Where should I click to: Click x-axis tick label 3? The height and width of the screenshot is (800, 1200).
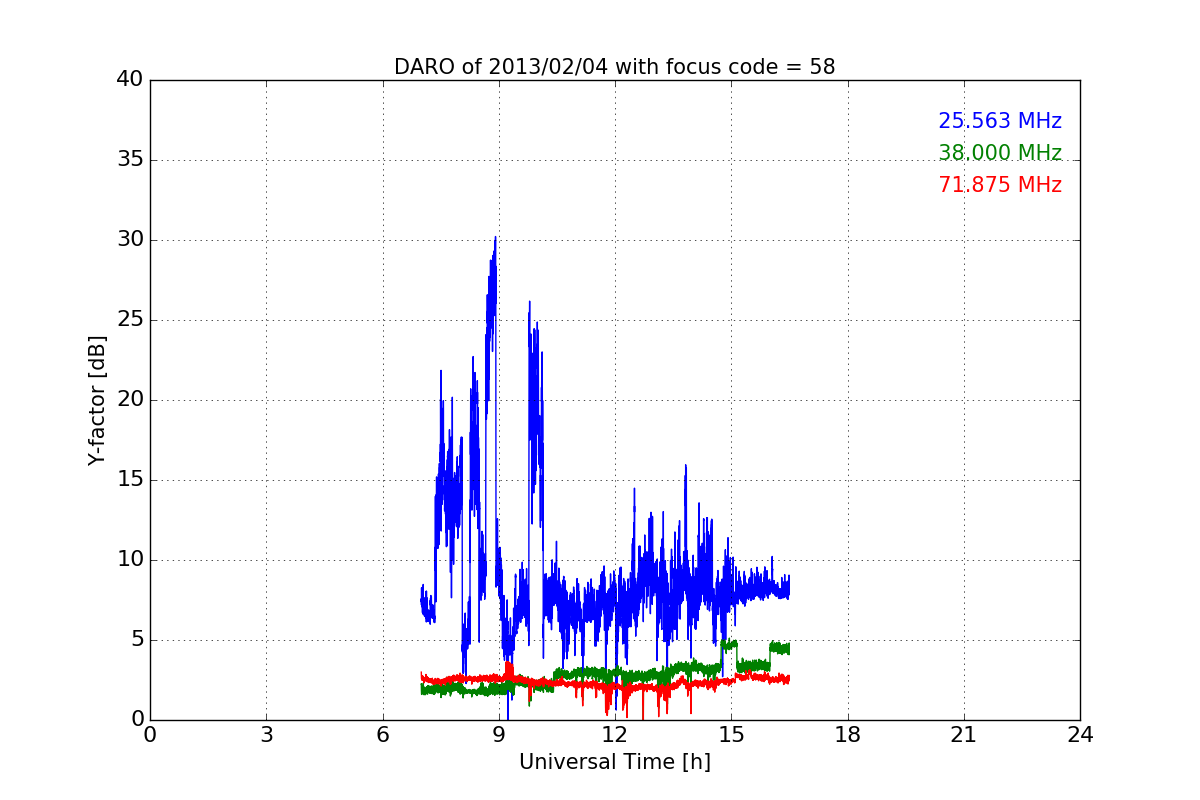(266, 735)
